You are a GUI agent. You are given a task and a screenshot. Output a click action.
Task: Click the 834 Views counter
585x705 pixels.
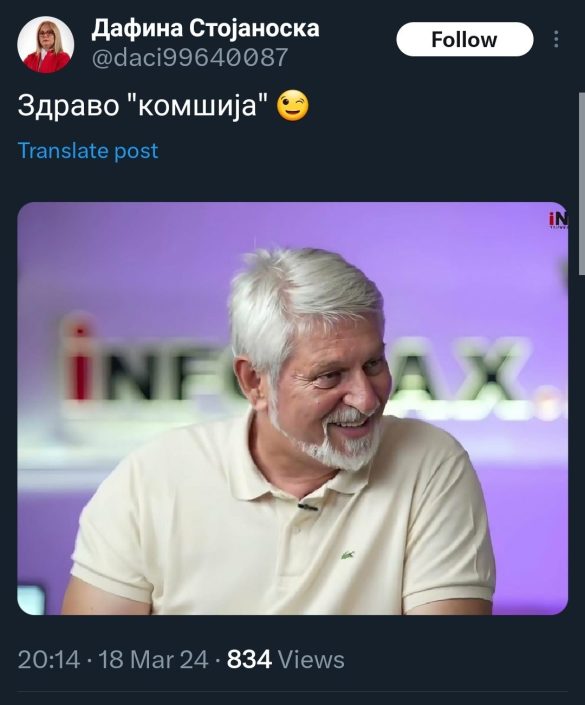point(286,660)
